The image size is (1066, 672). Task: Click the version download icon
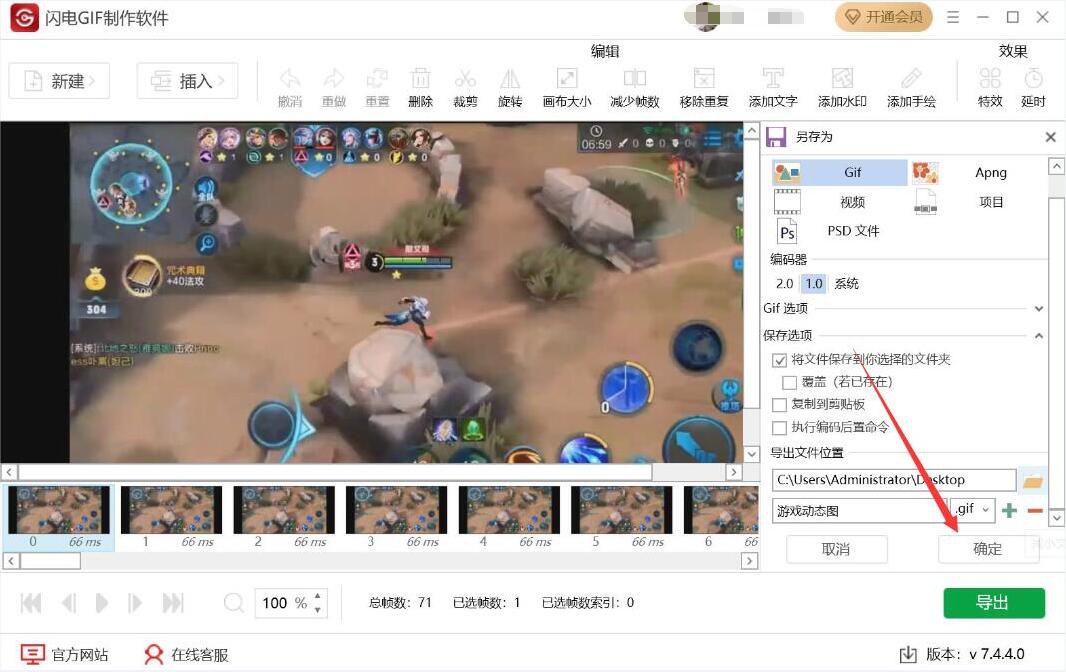(908, 654)
